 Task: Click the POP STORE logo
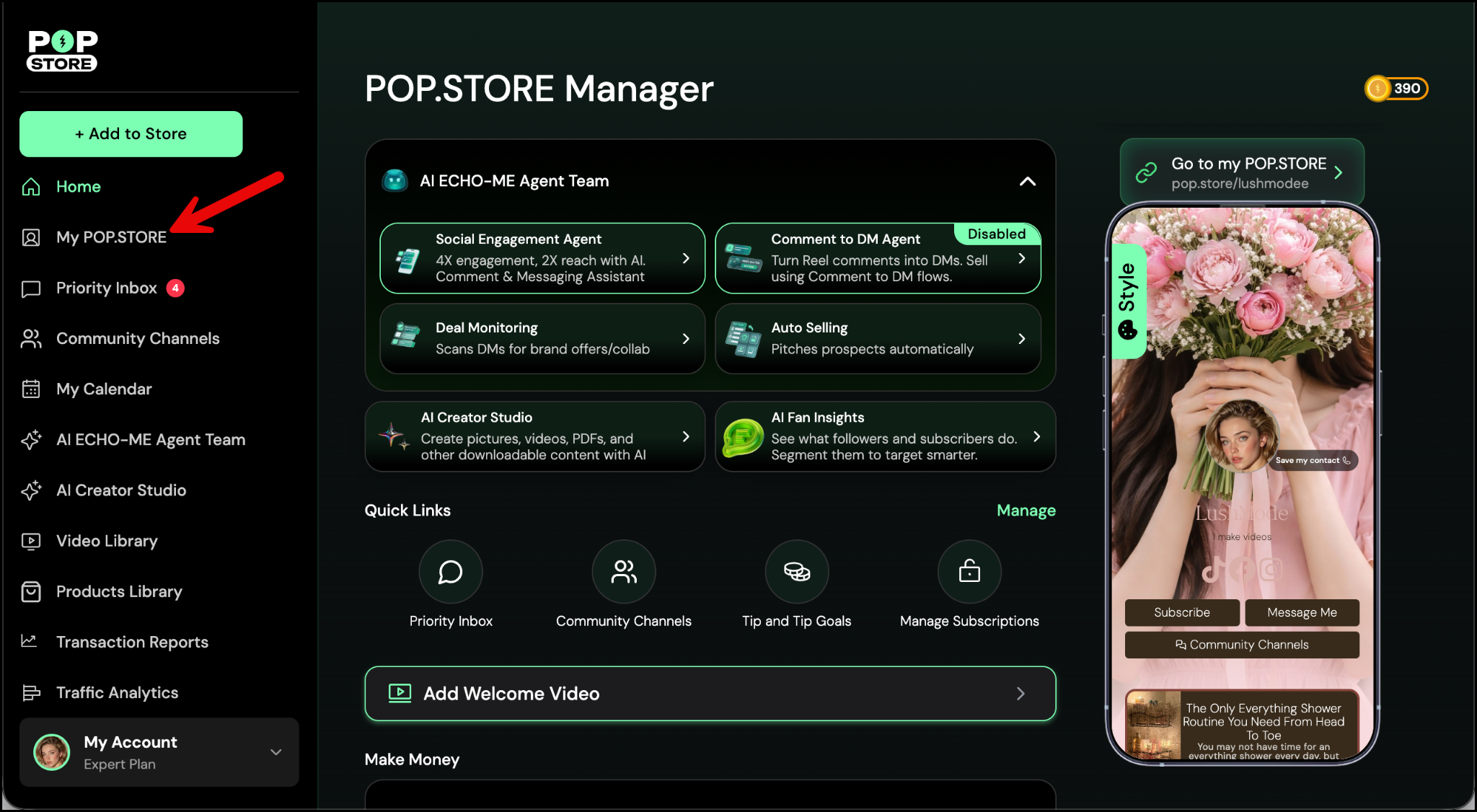pos(63,50)
